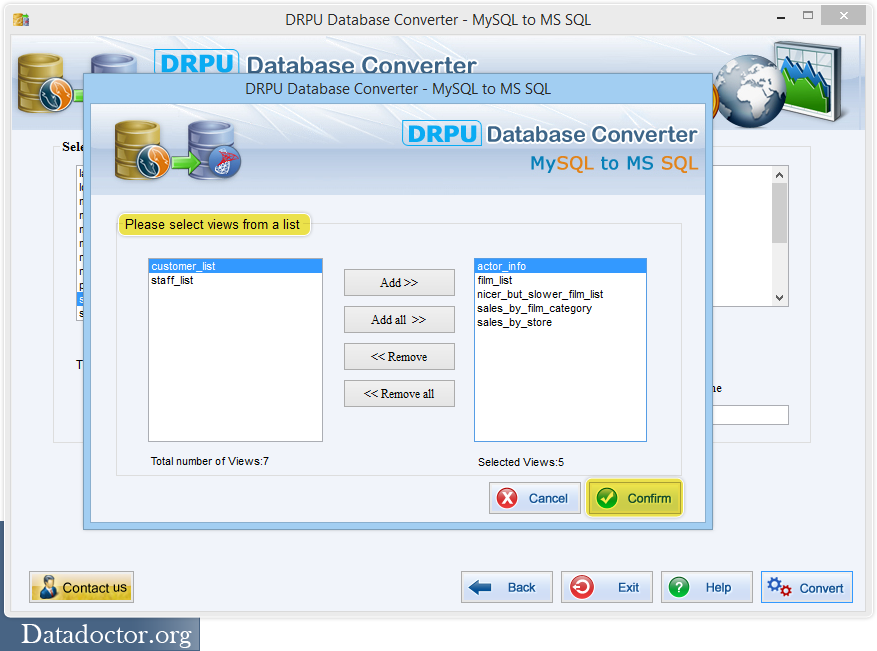Click the MS SQL database icon in dialog header
The height and width of the screenshot is (651, 877).
coord(214,150)
